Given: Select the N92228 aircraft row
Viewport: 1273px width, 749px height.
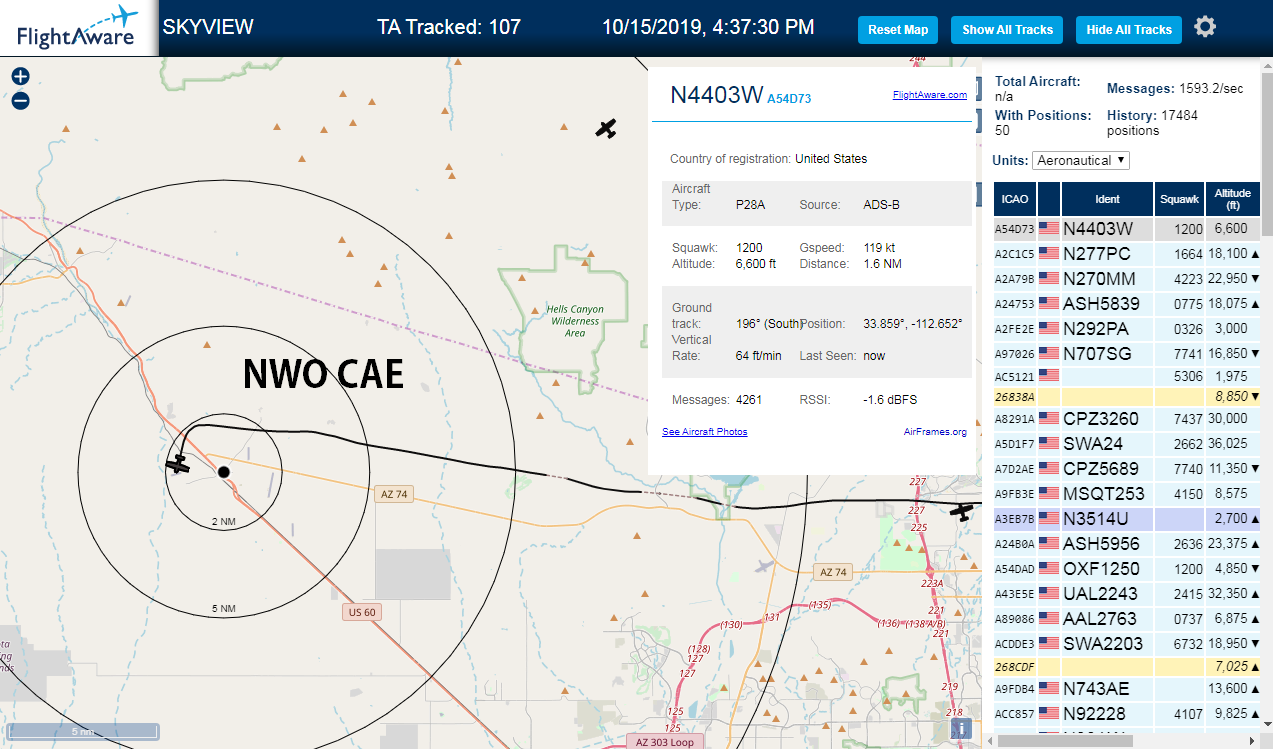Looking at the screenshot, I should tap(1127, 714).
